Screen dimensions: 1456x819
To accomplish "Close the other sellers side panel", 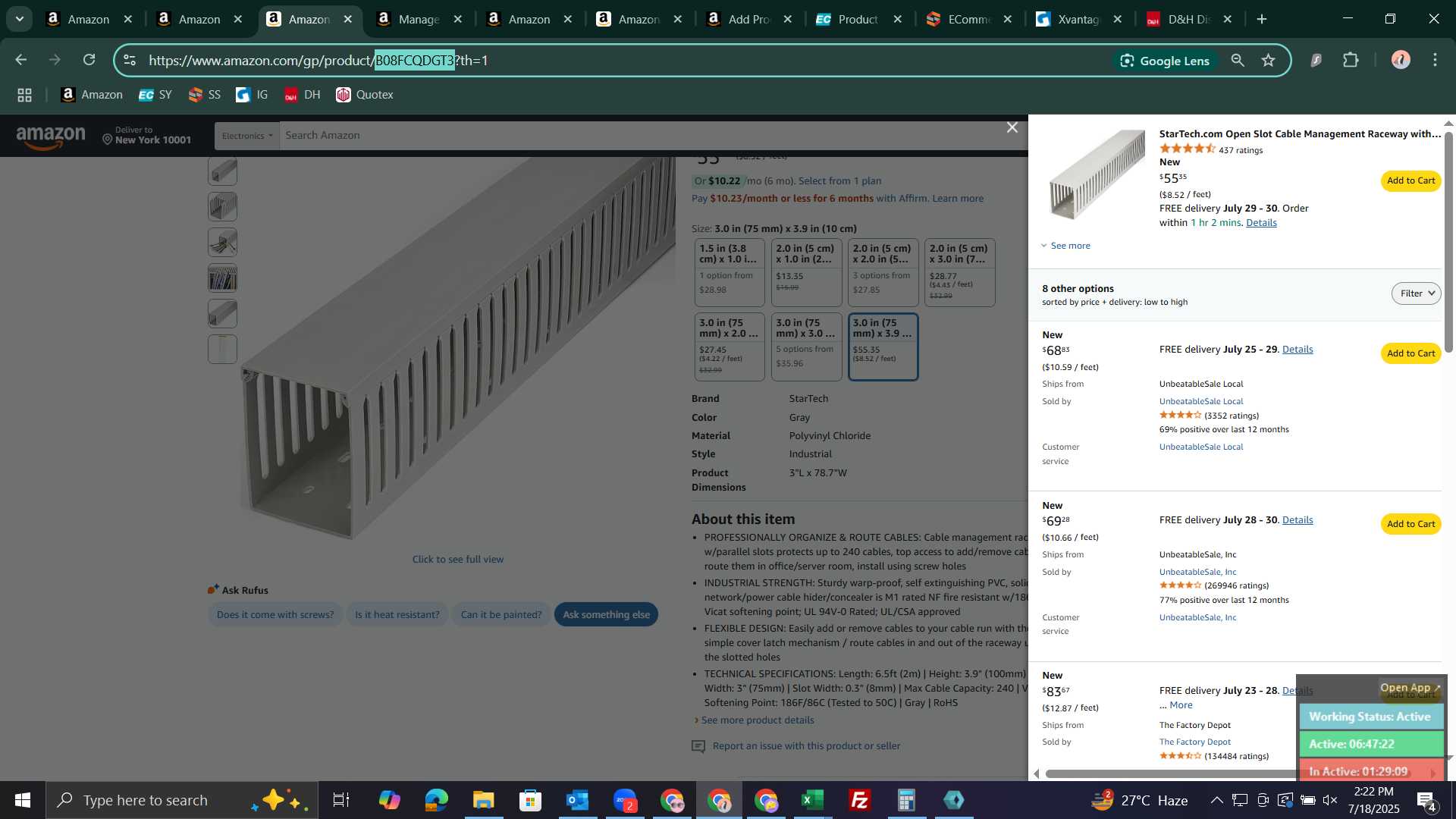I will [1012, 127].
